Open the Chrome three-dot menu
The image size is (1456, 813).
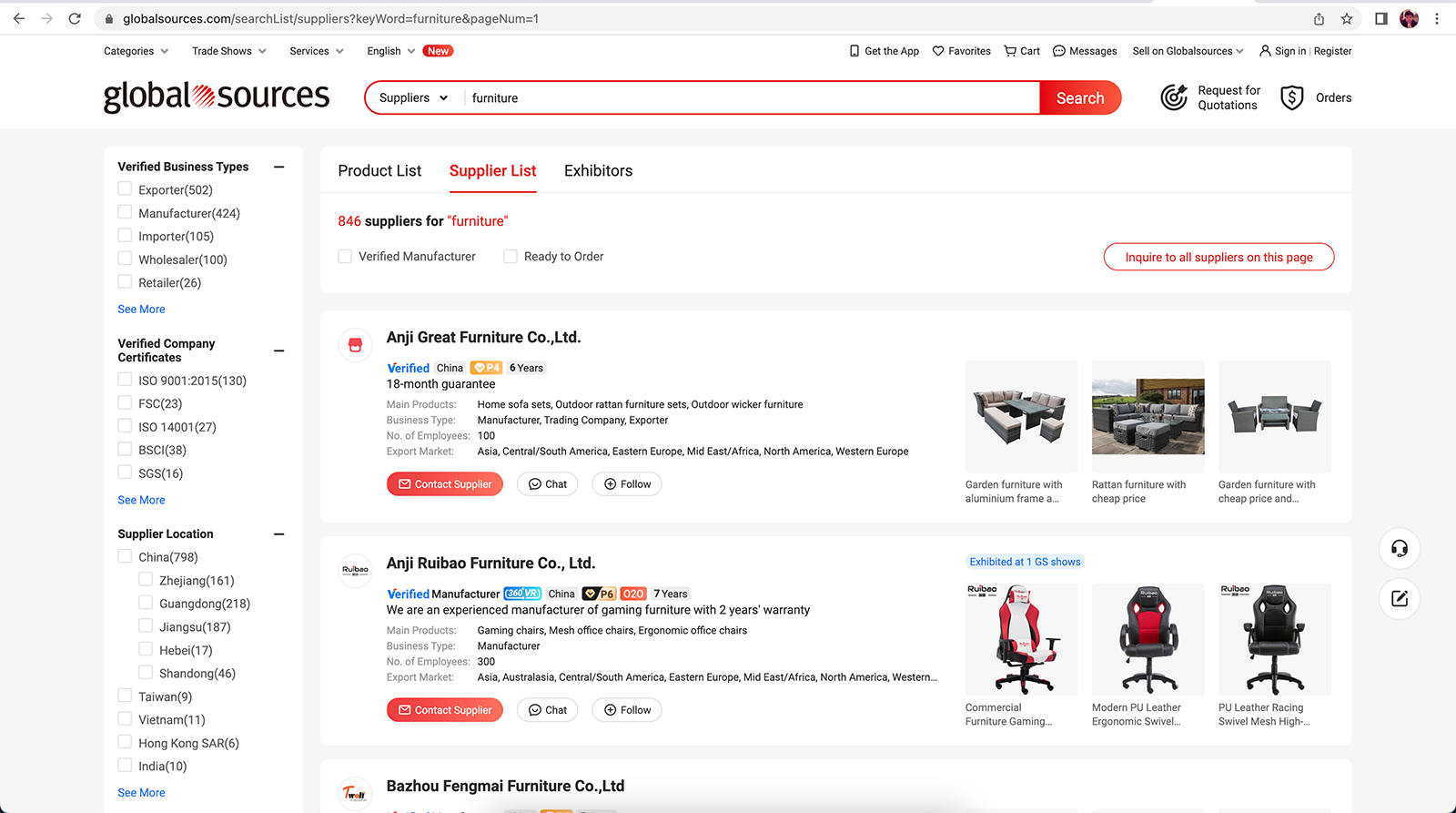click(1437, 18)
